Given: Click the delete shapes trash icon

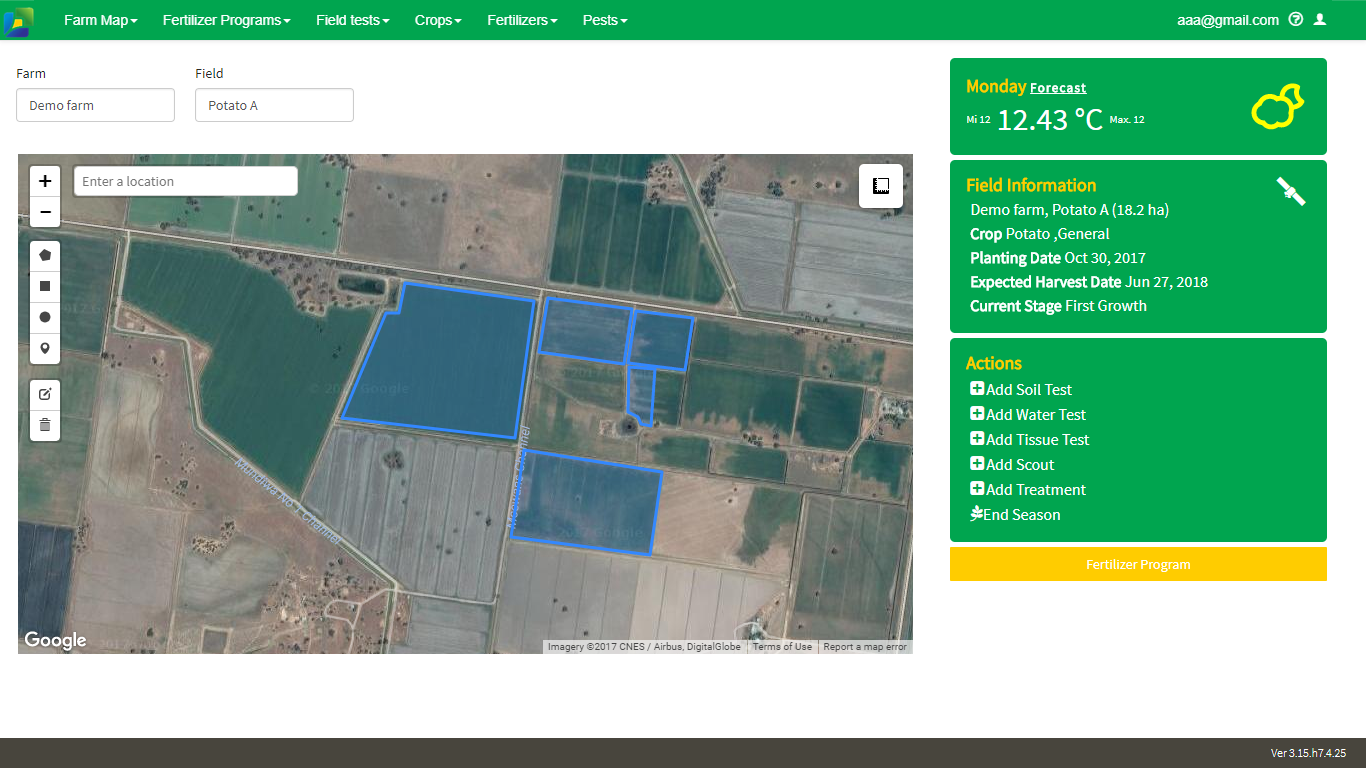Looking at the screenshot, I should [45, 425].
